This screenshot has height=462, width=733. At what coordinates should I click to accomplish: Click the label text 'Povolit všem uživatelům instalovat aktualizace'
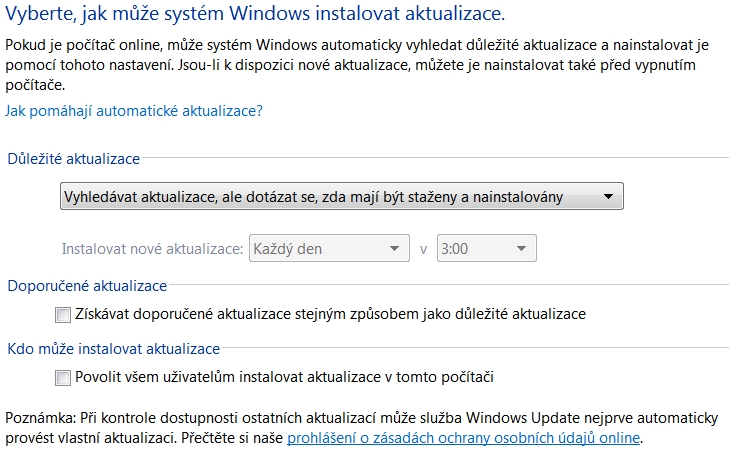(x=285, y=377)
